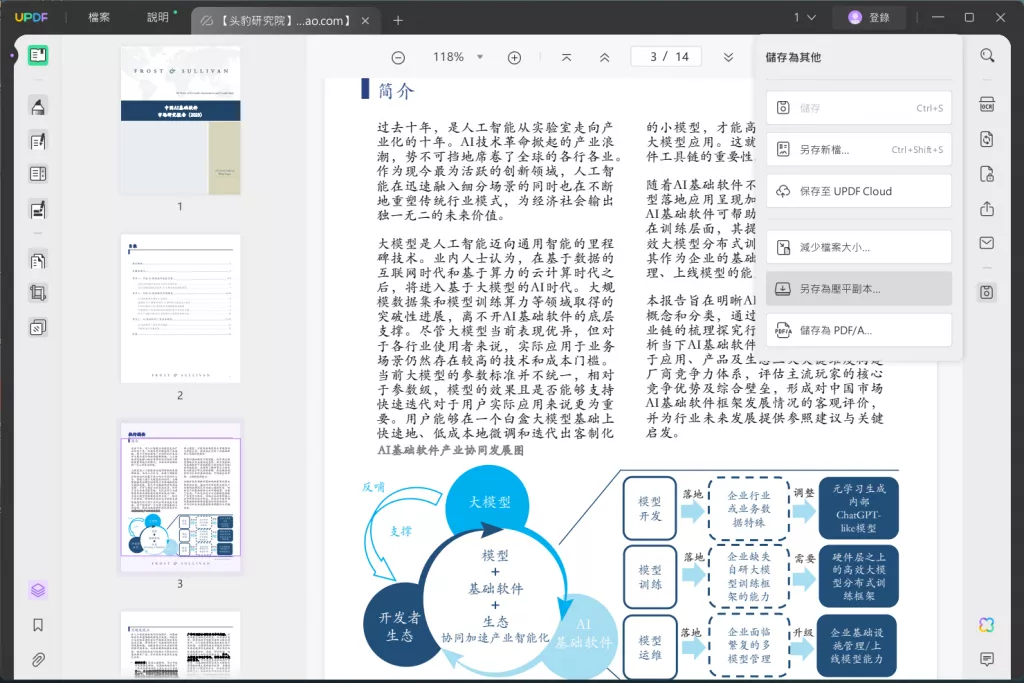Image resolution: width=1024 pixels, height=683 pixels.
Task: Select 儲存 Ctrl+S option
Action: click(x=858, y=108)
